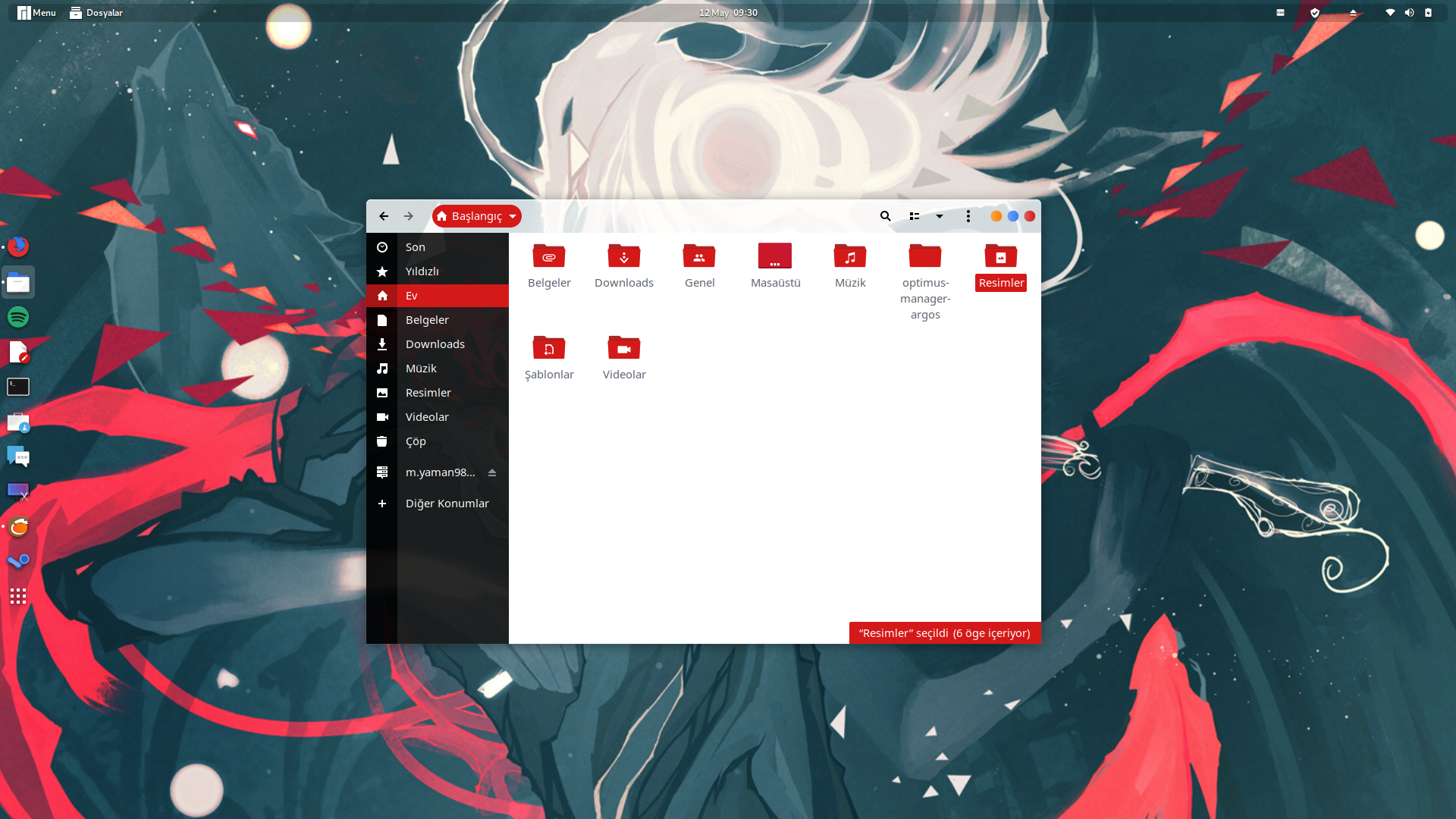Launch Firefox from the dock

(x=18, y=246)
